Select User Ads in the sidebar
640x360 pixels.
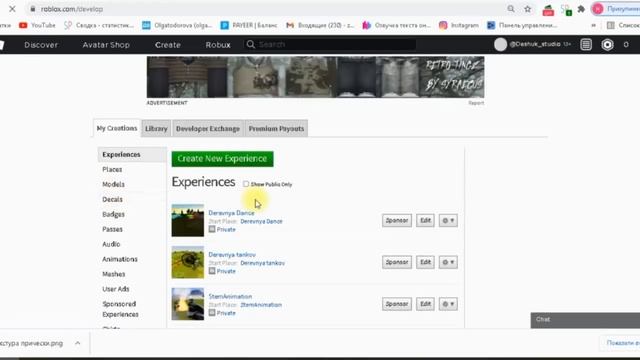tap(116, 289)
